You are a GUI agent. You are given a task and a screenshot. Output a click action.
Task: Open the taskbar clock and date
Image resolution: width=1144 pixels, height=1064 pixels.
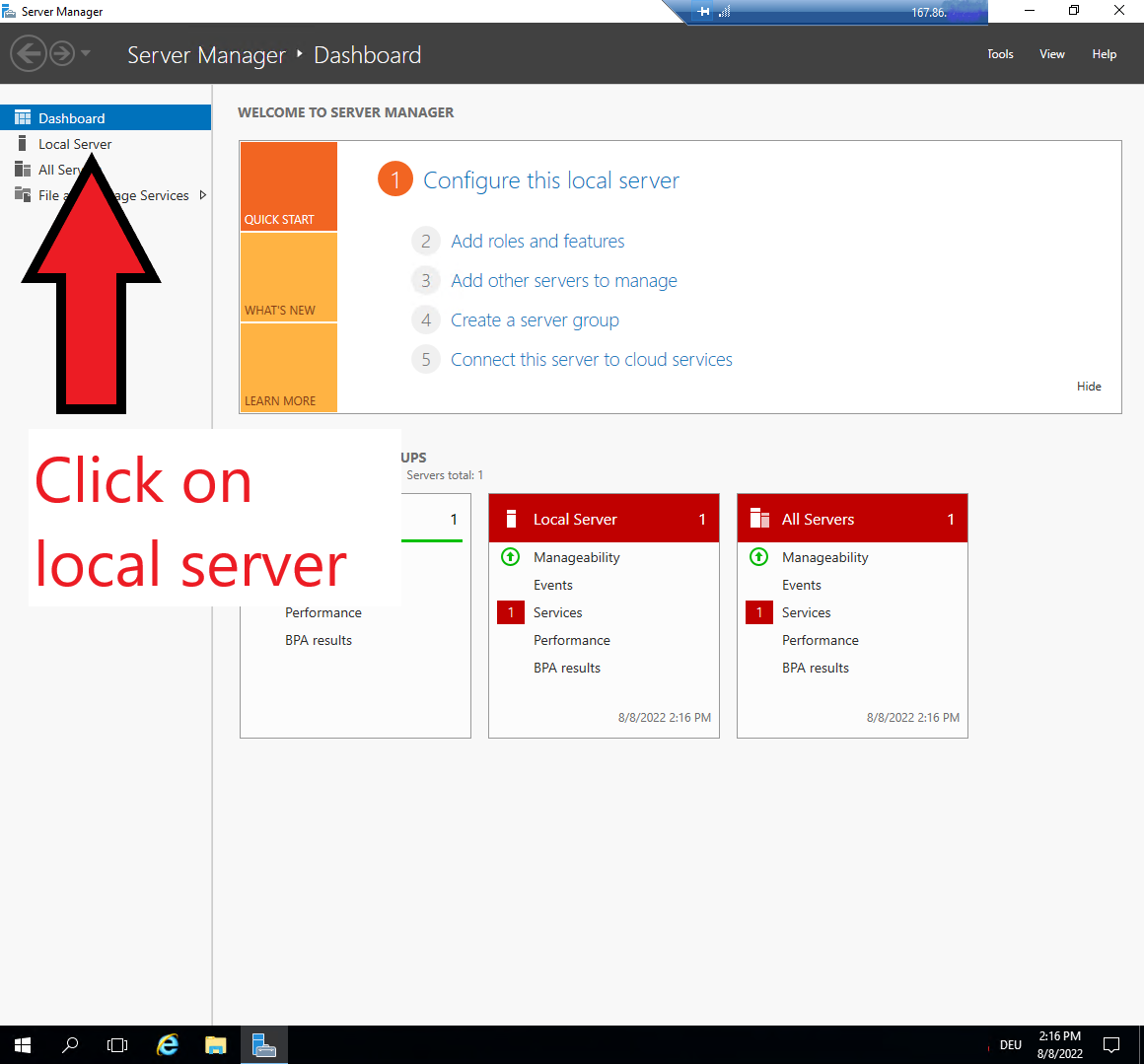tap(1060, 1045)
